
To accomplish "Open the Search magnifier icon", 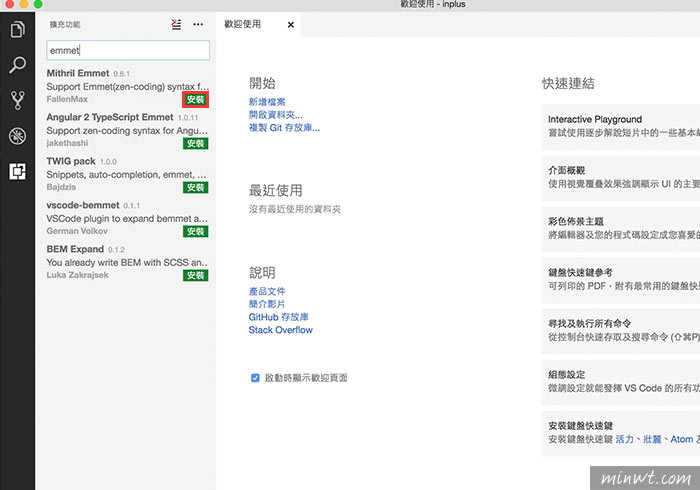I will pos(17,65).
